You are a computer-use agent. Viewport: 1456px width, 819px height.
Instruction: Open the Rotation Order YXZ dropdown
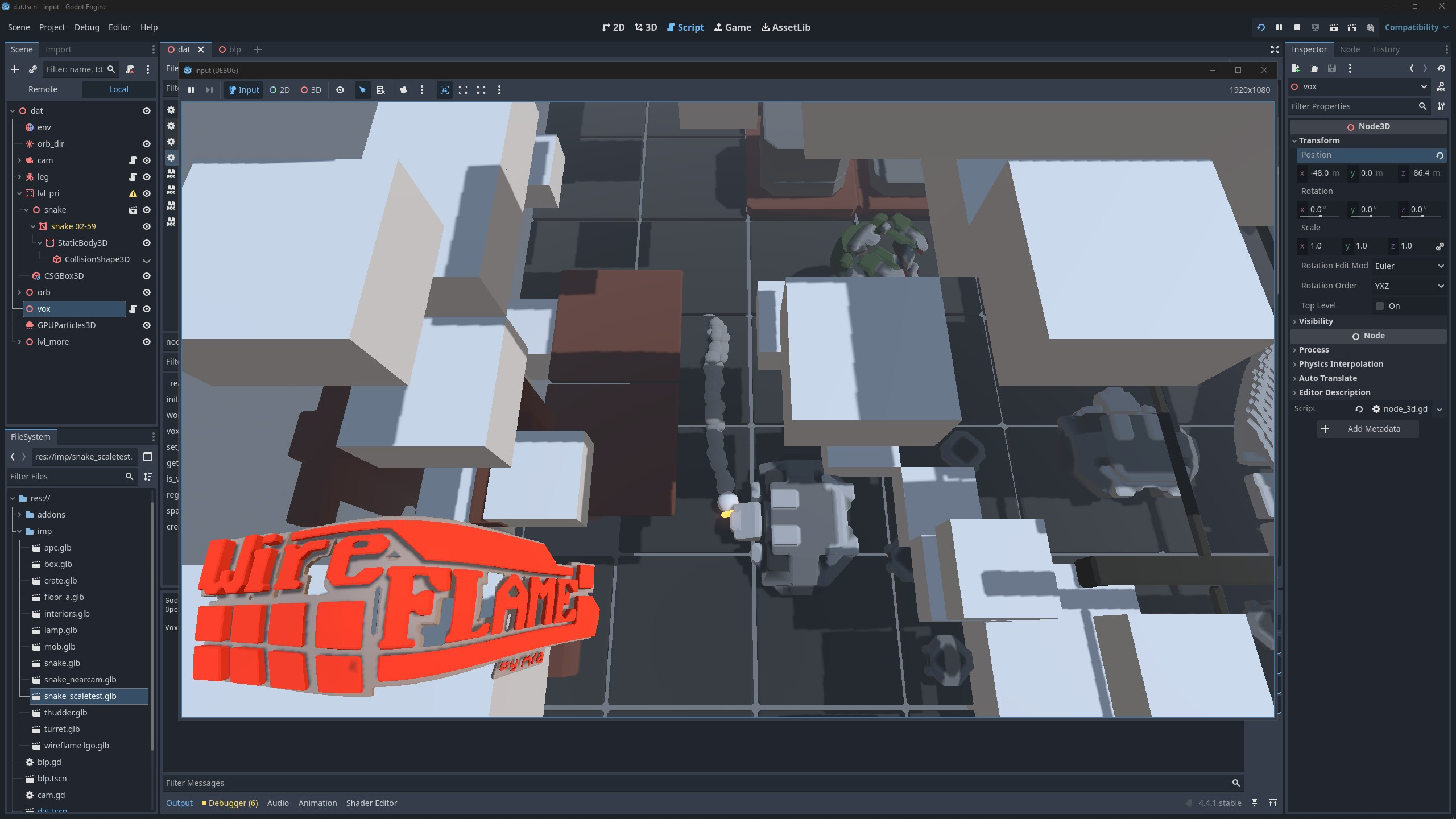[1409, 286]
